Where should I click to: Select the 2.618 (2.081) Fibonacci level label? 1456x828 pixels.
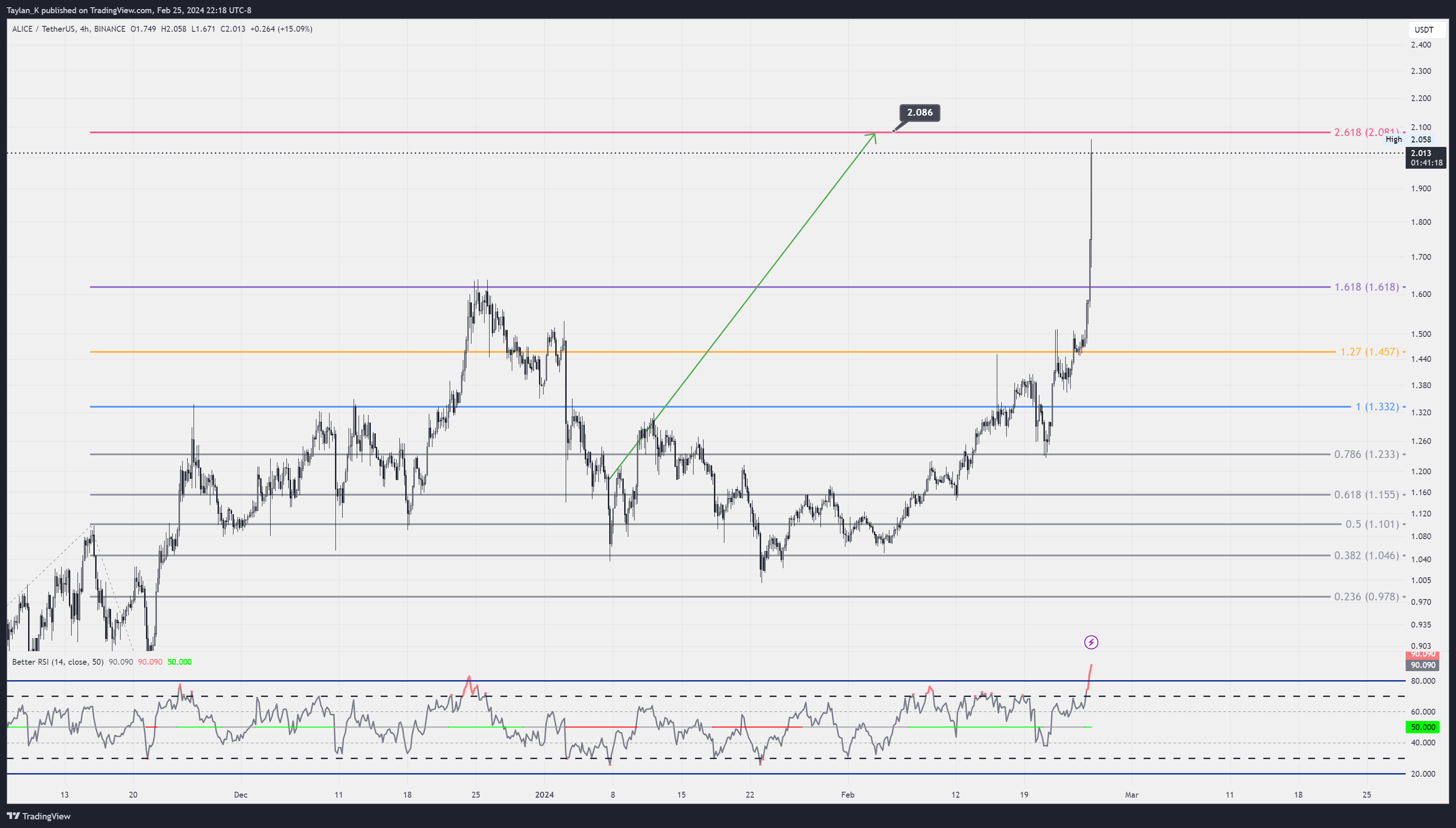(x=1366, y=132)
